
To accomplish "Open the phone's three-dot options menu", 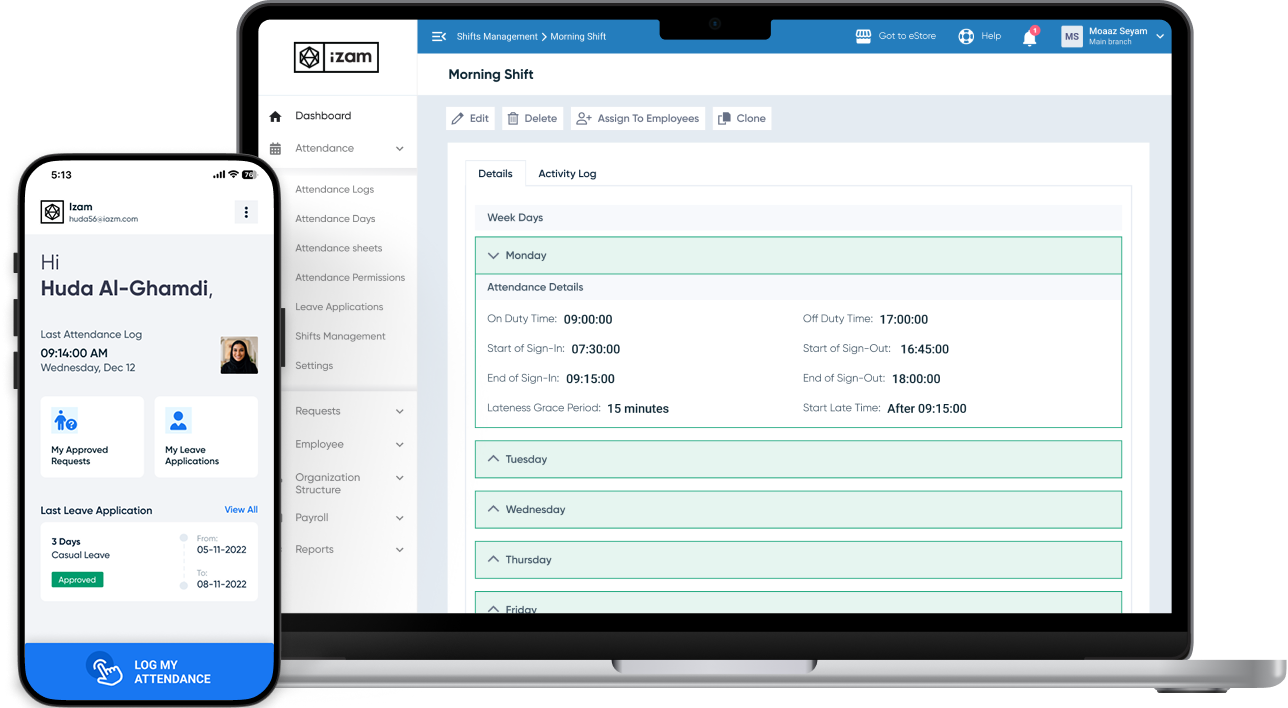I will tap(246, 212).
